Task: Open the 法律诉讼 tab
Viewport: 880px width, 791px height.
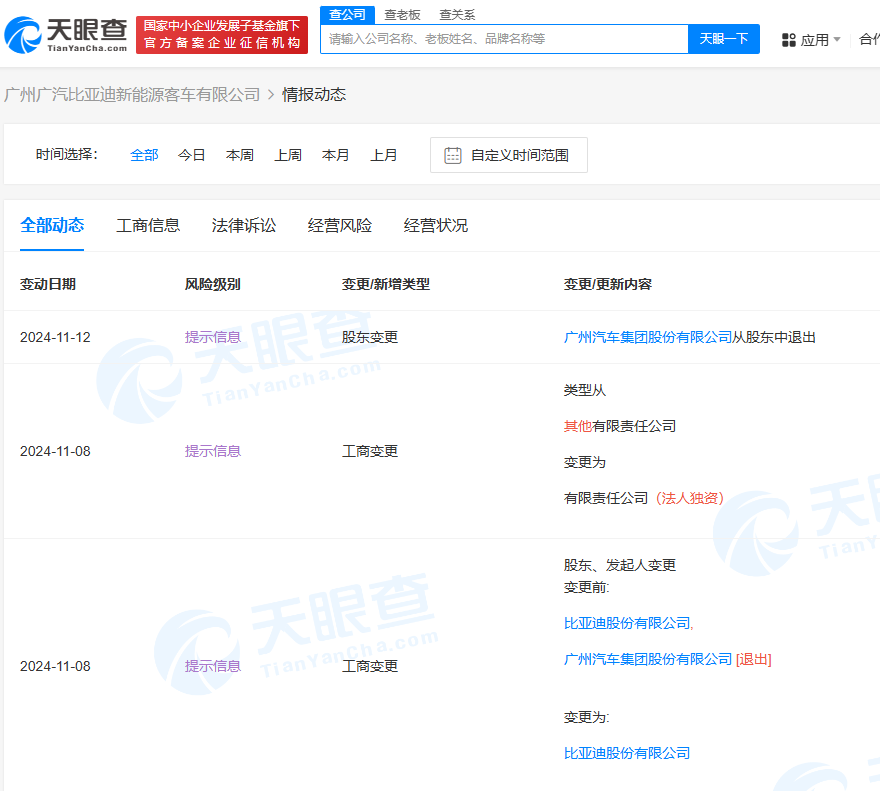Action: (244, 225)
